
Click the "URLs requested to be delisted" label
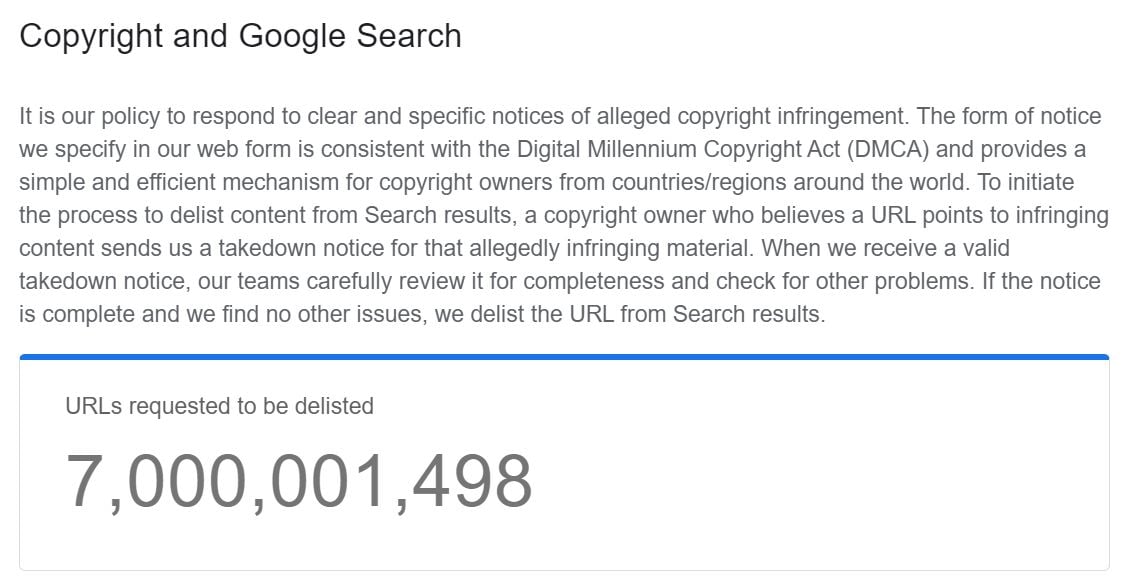tap(219, 406)
